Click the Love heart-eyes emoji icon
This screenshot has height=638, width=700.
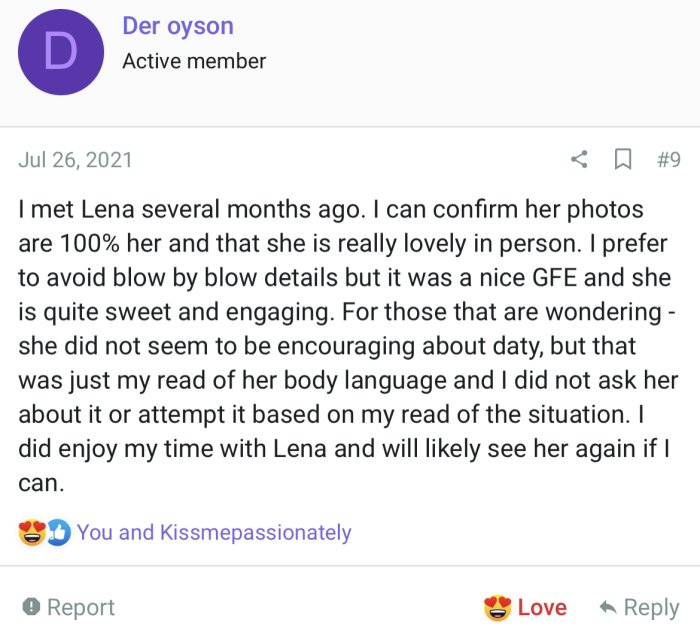497,607
